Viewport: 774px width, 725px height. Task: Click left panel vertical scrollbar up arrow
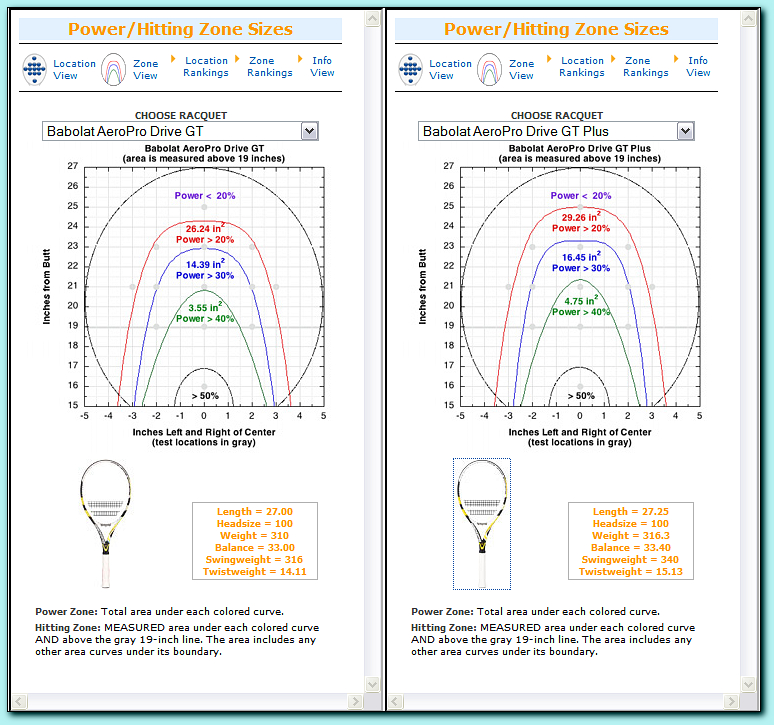tap(373, 19)
